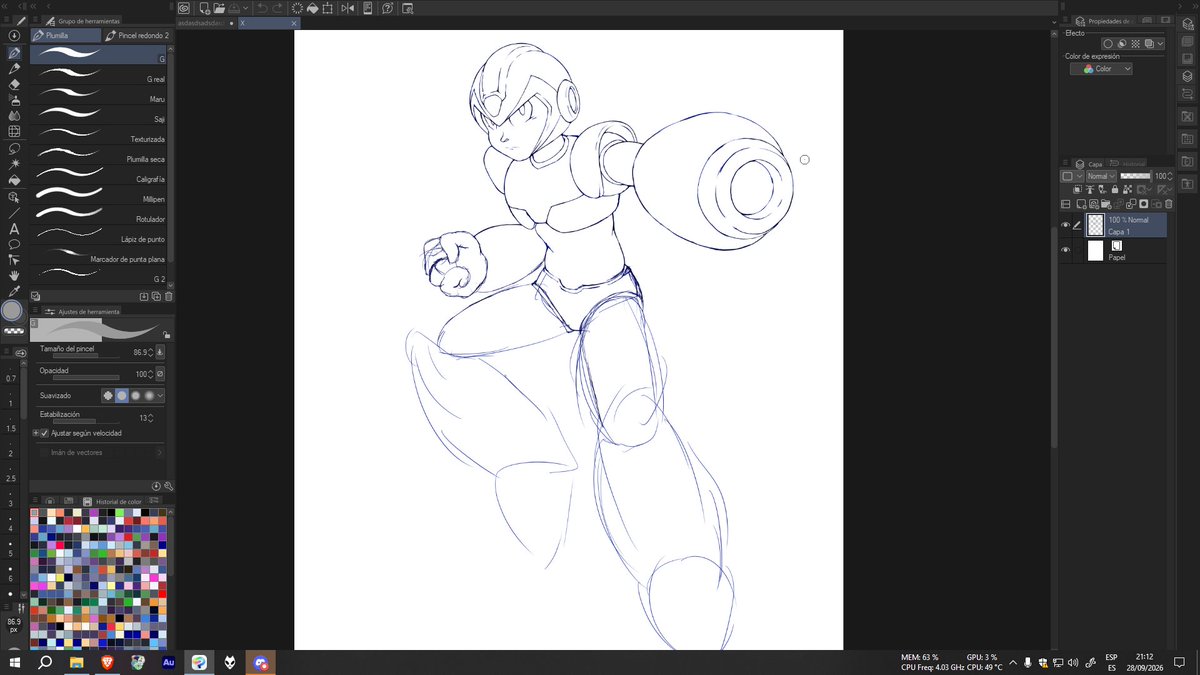Expand the Suavizado options dropdown arrow

pos(160,395)
